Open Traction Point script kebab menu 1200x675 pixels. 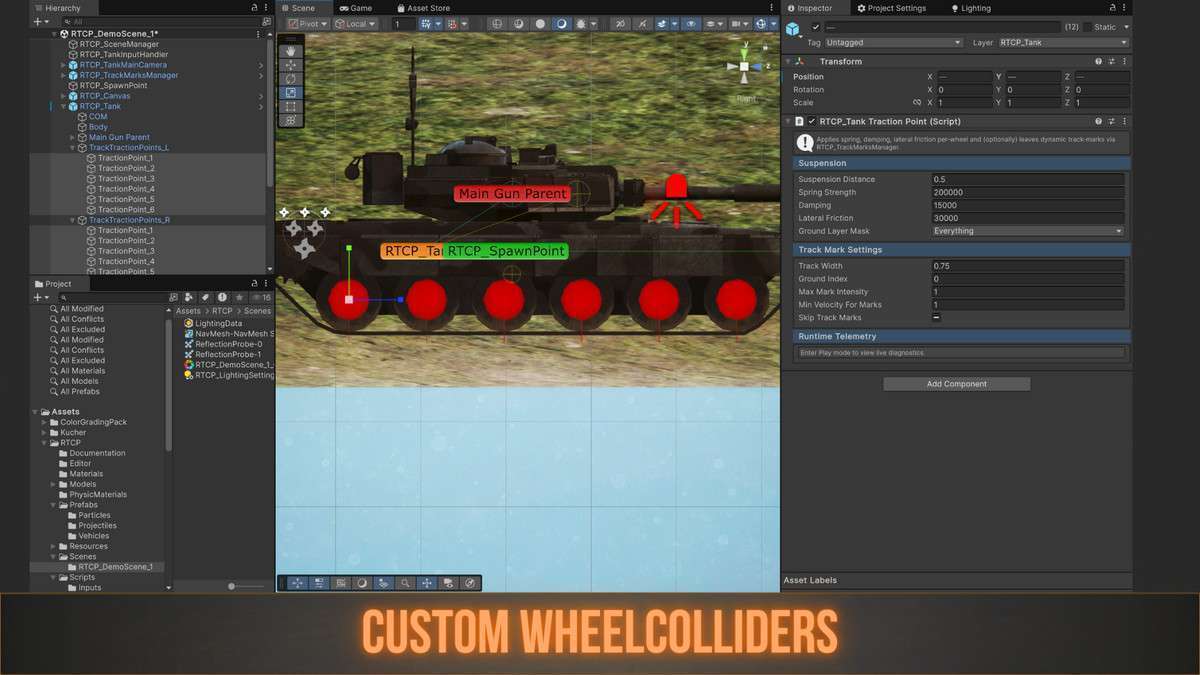tap(1124, 121)
